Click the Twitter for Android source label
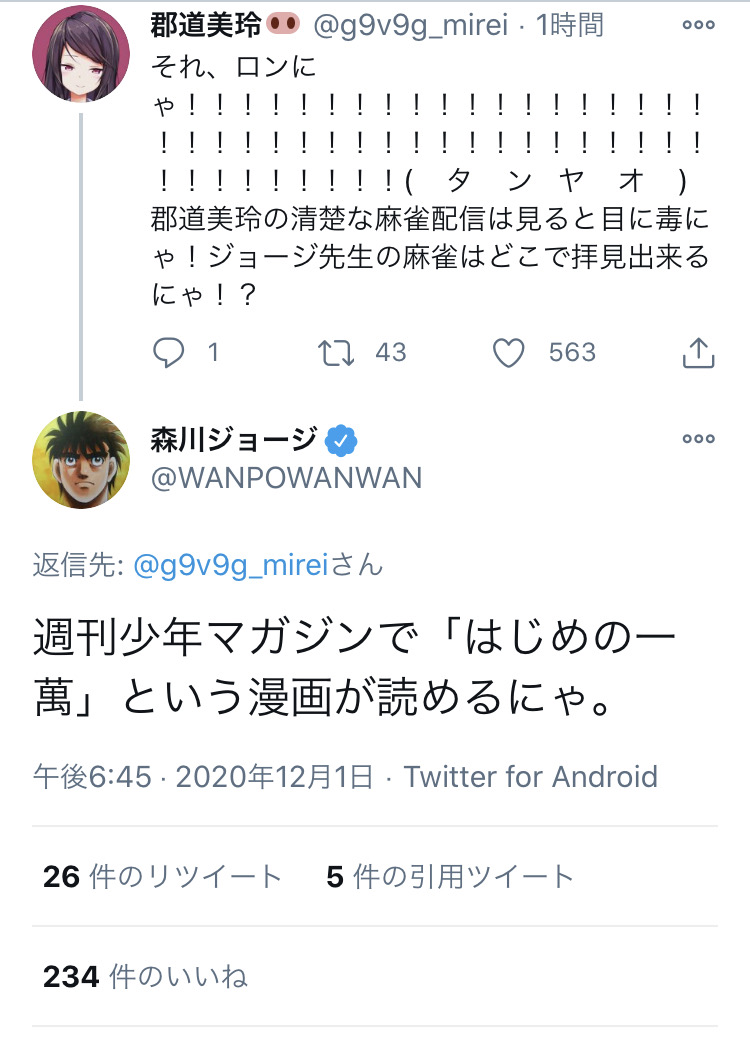Image resolution: width=750 pixels, height=1045 pixels. pyautogui.click(x=531, y=776)
